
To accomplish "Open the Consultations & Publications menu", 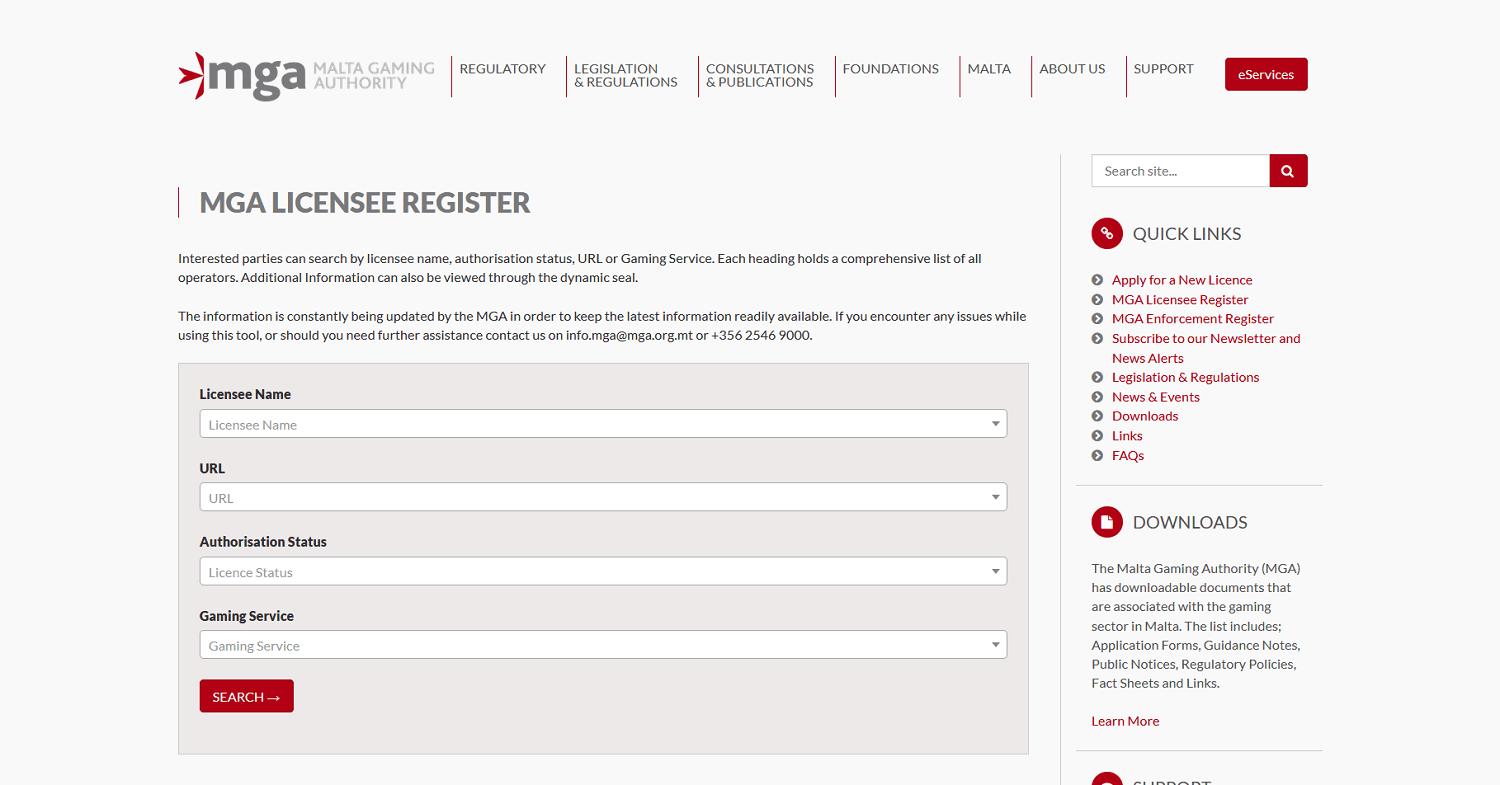I will pos(760,76).
